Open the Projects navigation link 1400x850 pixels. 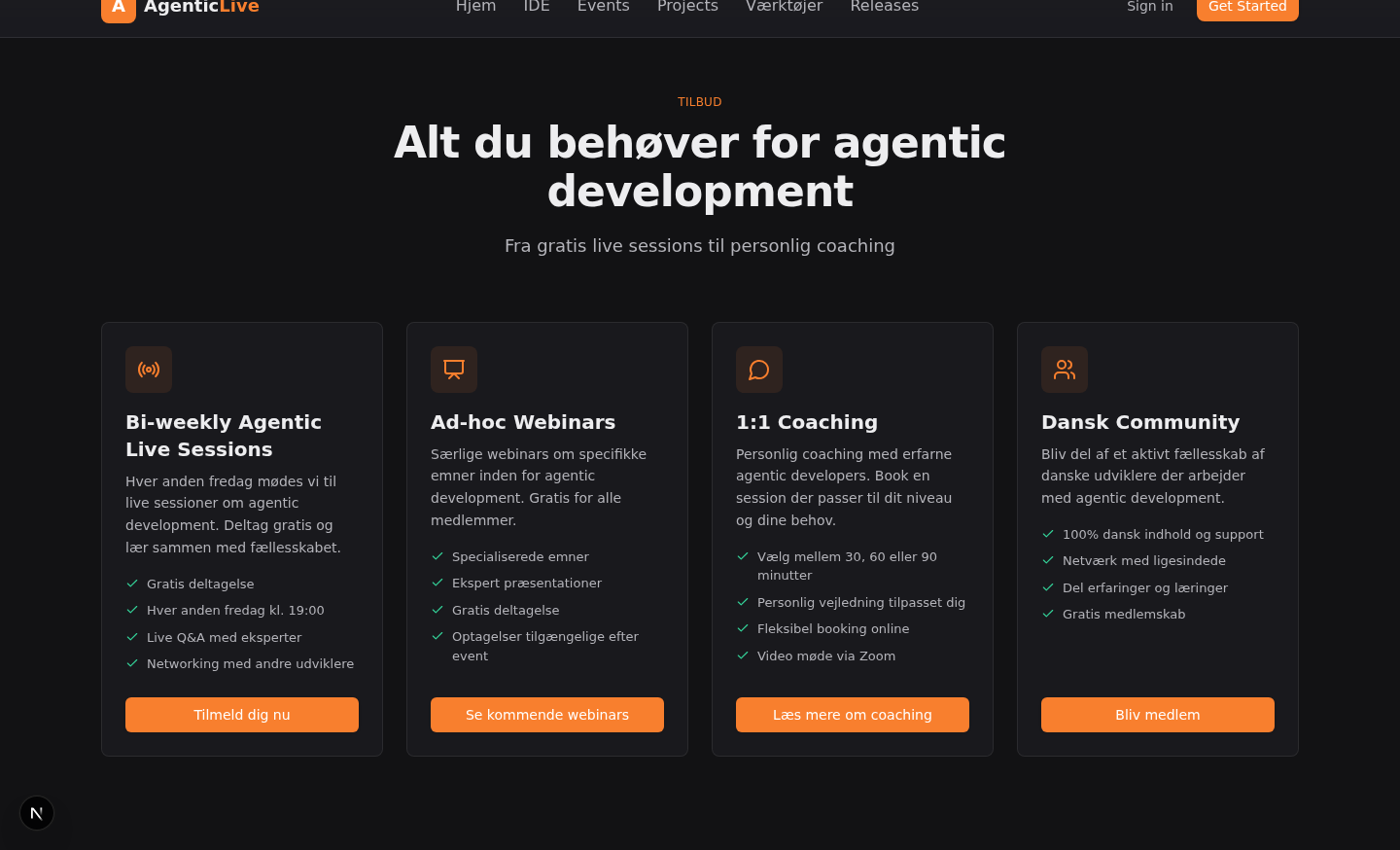[687, 7]
